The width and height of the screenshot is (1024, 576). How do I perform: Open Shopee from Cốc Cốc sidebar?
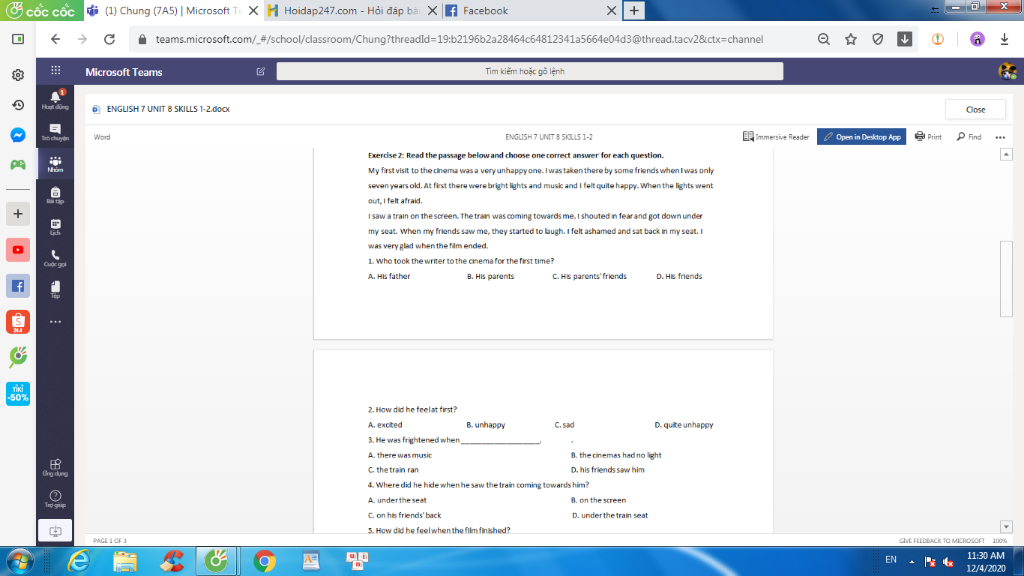pos(18,322)
